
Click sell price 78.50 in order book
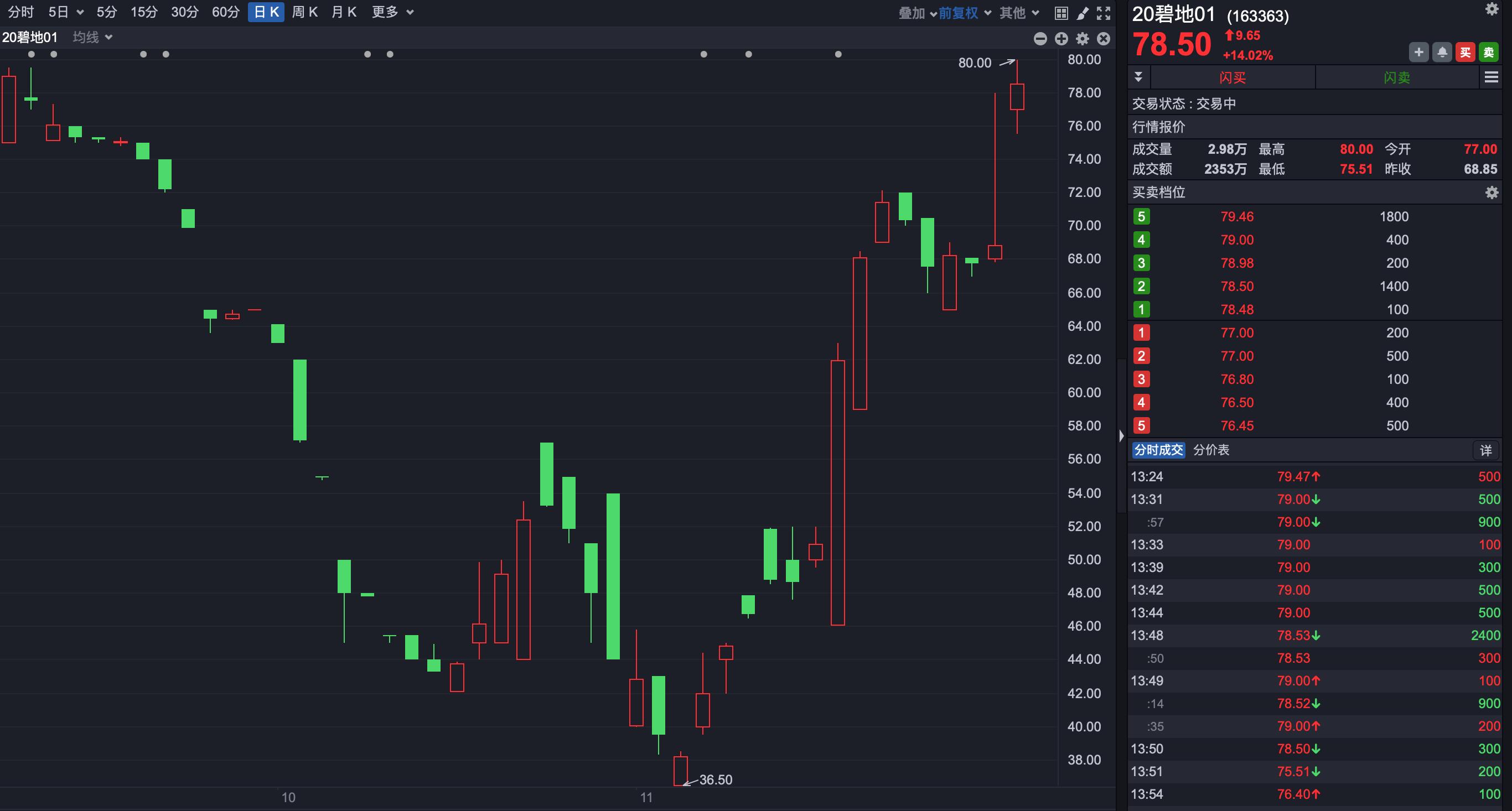point(1237,287)
